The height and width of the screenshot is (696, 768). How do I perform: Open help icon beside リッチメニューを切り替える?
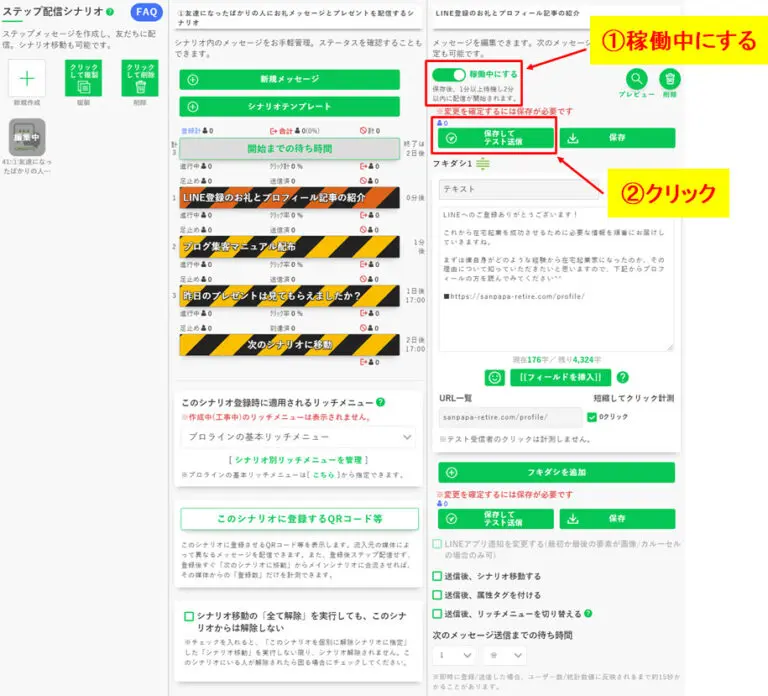(x=588, y=613)
